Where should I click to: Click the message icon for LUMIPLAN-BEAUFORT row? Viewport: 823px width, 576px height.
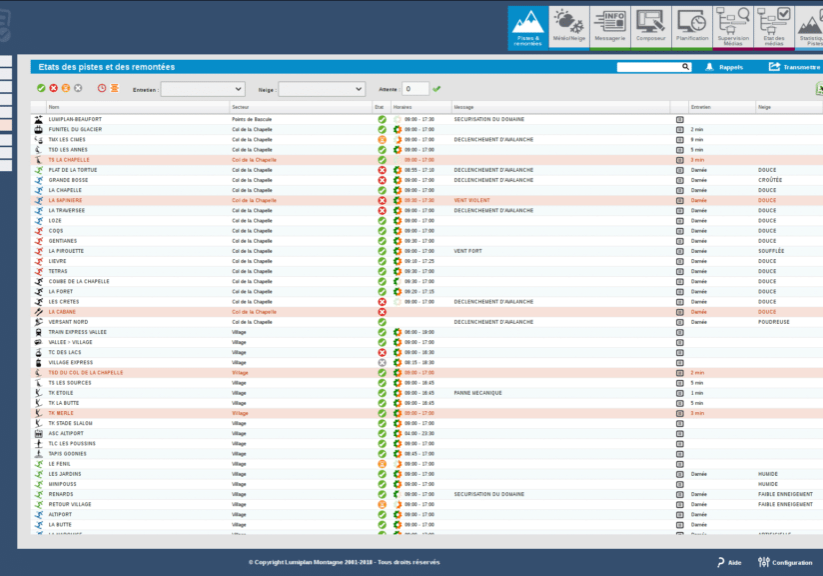[680, 120]
